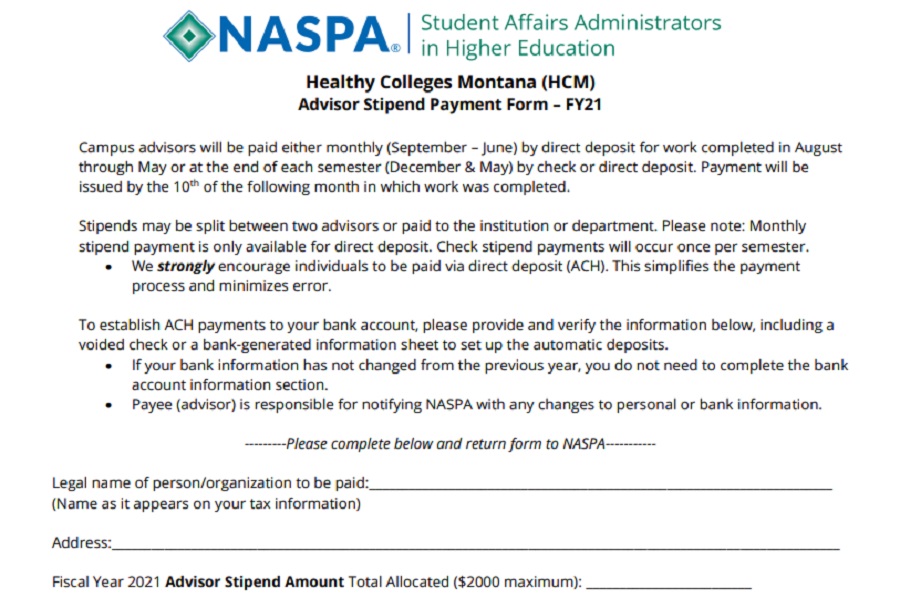900x600 pixels.
Task: Click the Advisor Stipend Payment Form subtitle
Action: tap(450, 103)
